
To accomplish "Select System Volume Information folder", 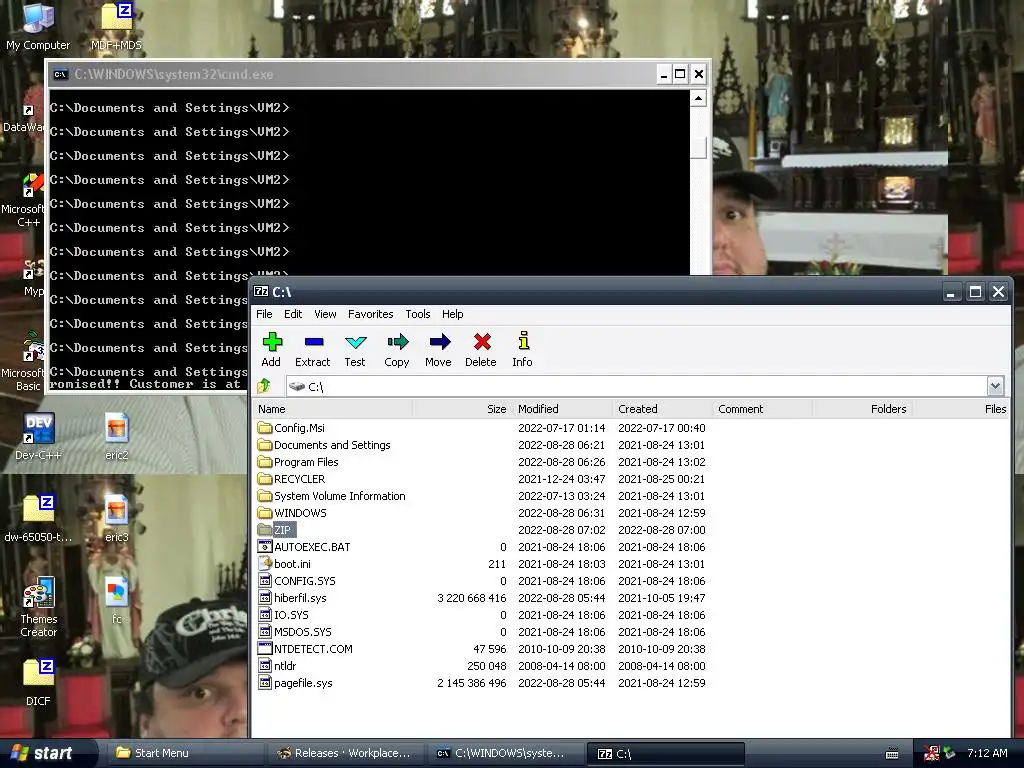I will [331, 496].
